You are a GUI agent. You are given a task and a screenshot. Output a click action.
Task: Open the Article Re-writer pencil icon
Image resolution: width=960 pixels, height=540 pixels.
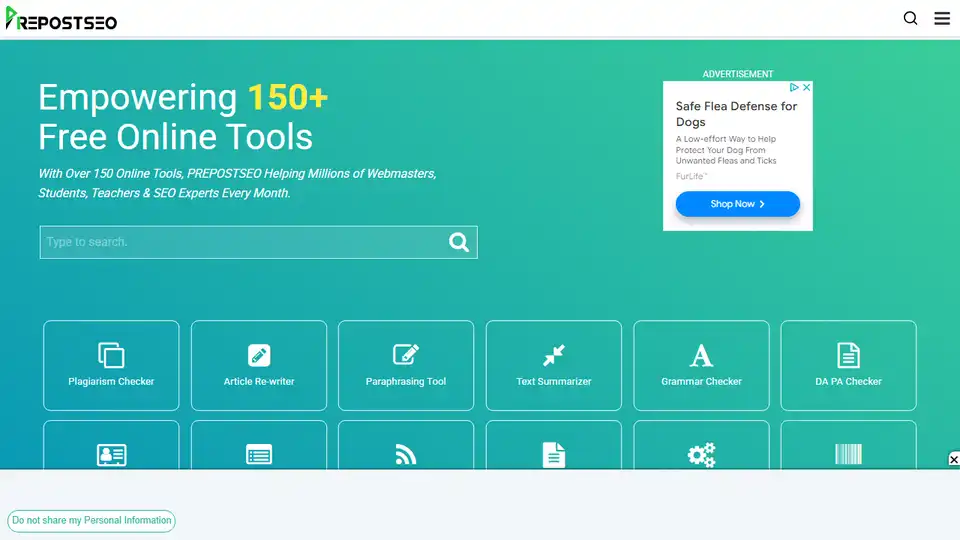click(x=259, y=355)
